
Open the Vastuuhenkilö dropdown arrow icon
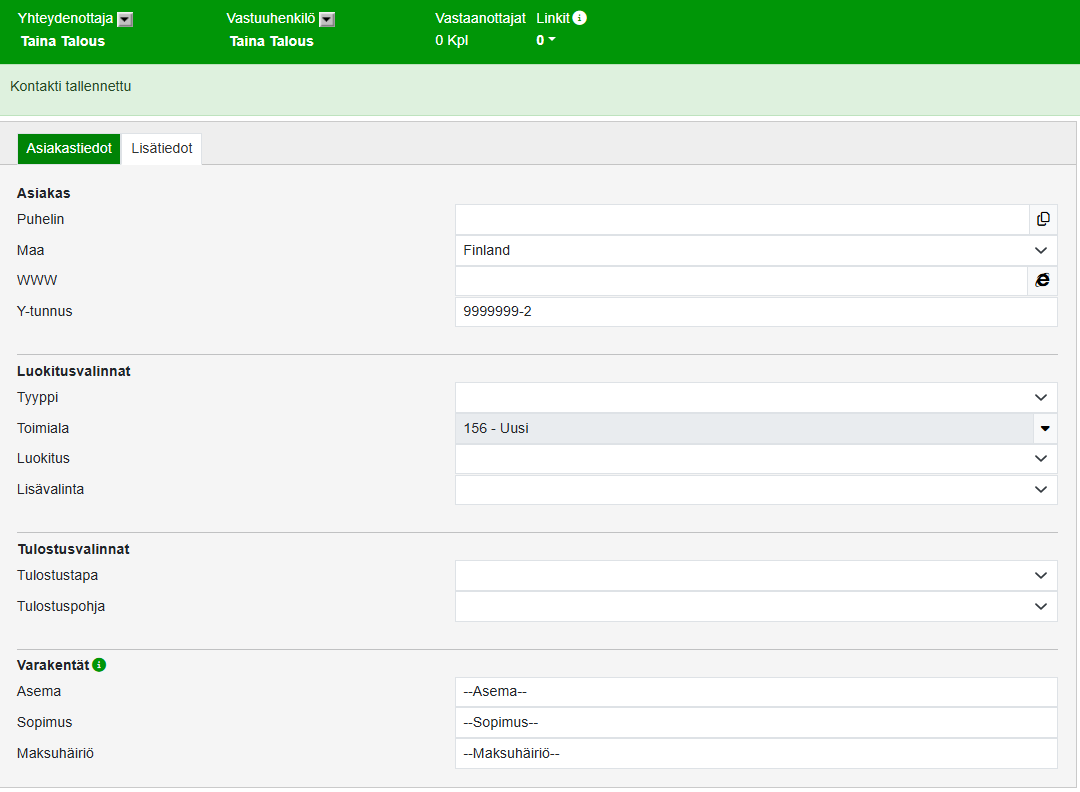(326, 19)
